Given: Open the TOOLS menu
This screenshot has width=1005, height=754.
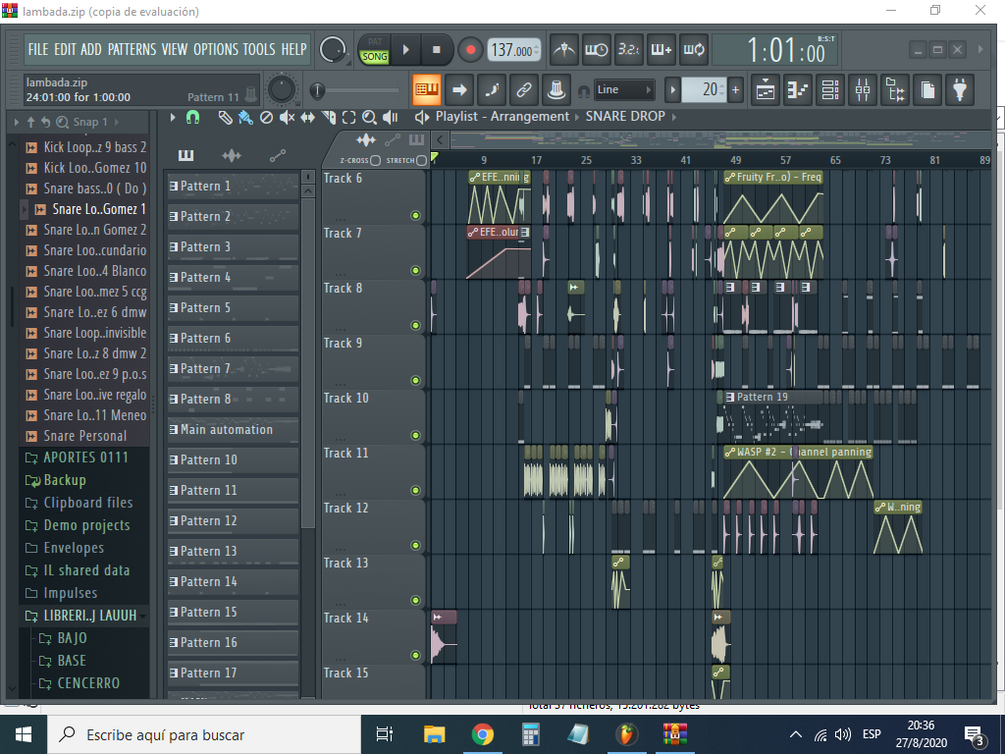Looking at the screenshot, I should click(x=259, y=49).
